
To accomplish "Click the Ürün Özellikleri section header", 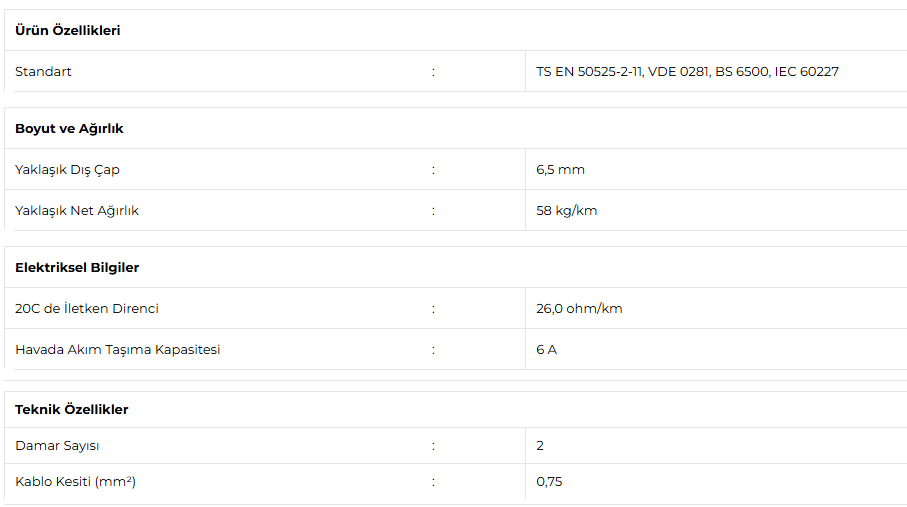I will (x=68, y=30).
